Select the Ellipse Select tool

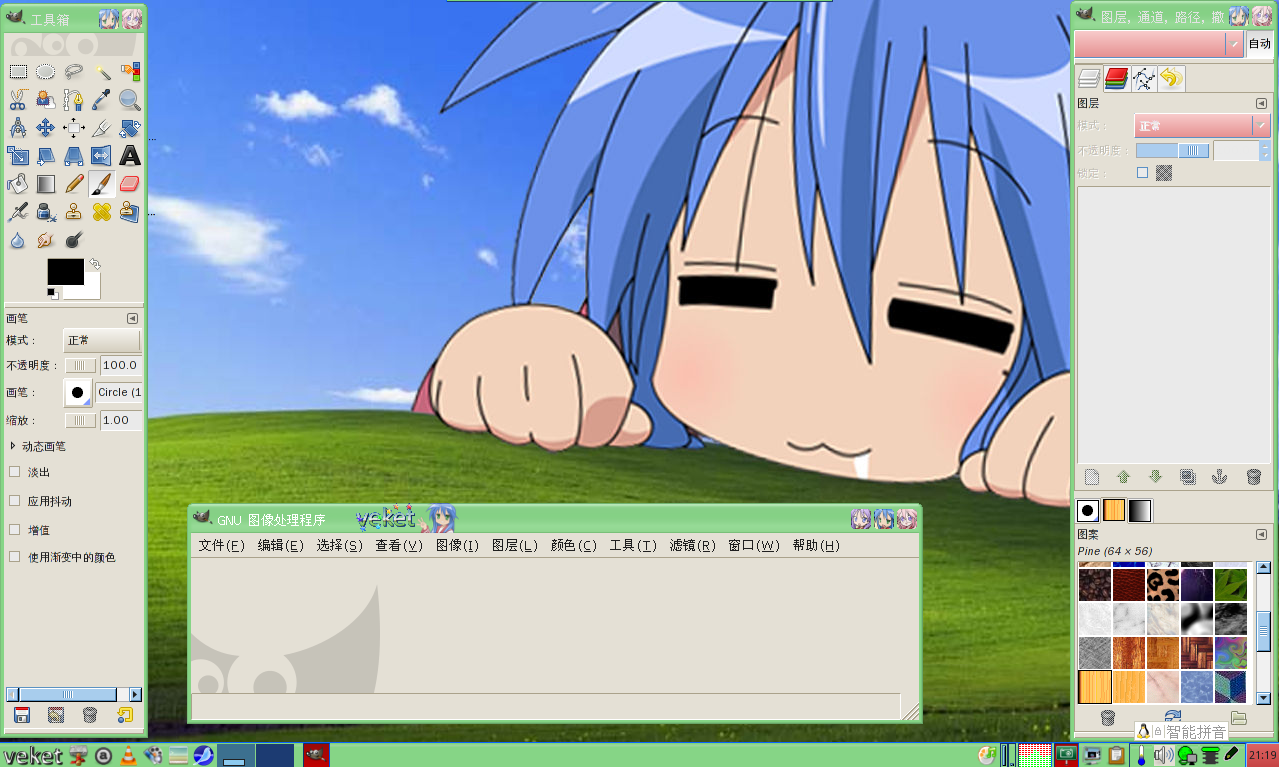coord(45,71)
